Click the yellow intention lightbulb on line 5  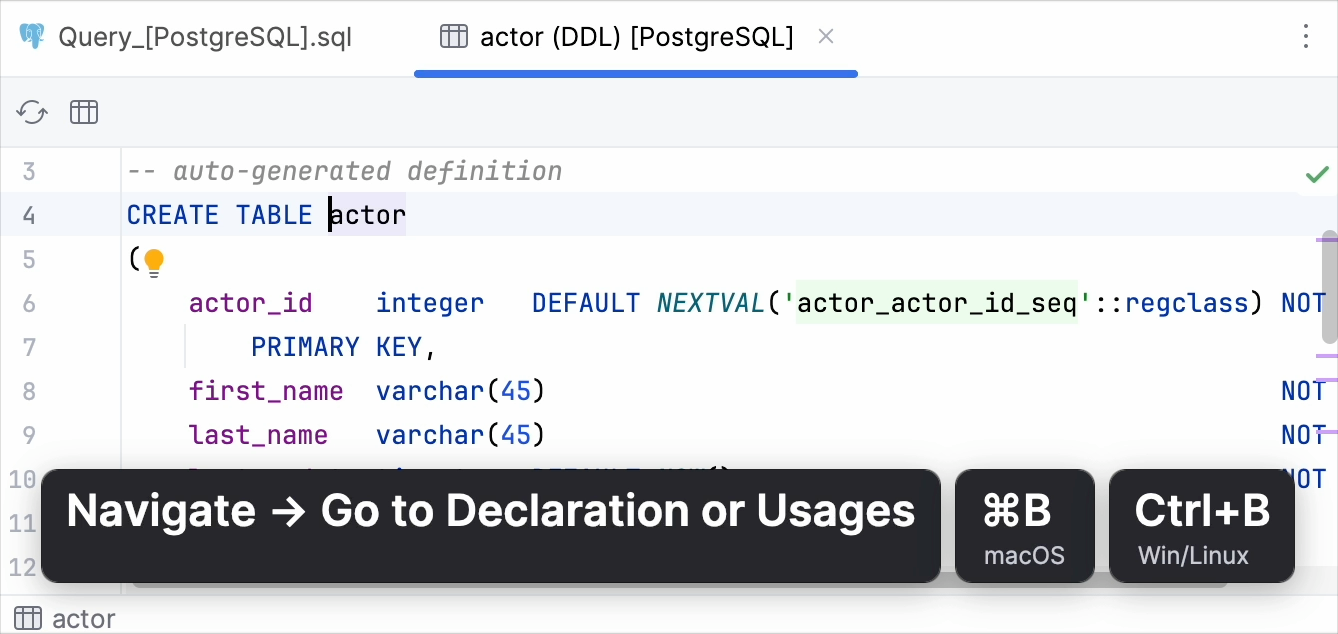tap(154, 260)
